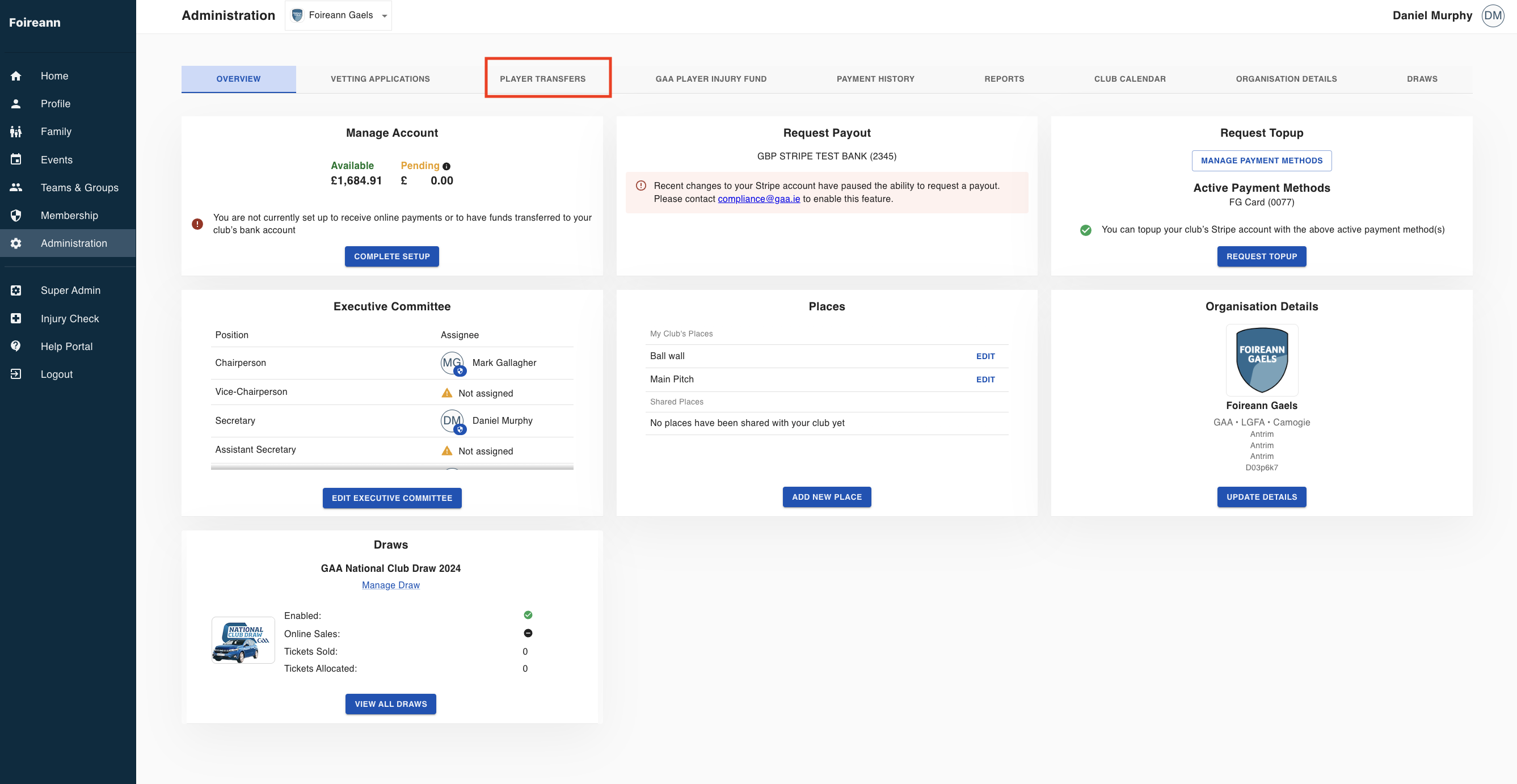Open the Organisation Details tab
Screen dimensions: 1517x784
pyautogui.click(x=1286, y=79)
